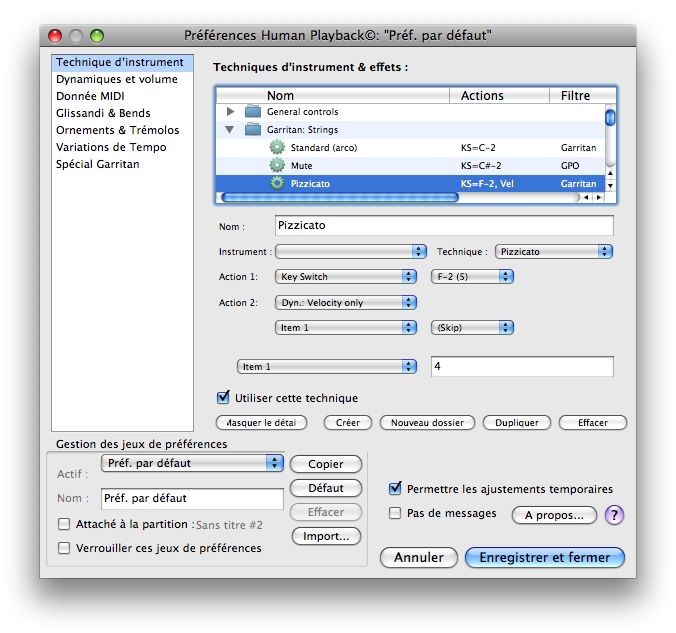676x633 pixels.
Task: Click Enregistrer et fermer button
Action: point(544,557)
